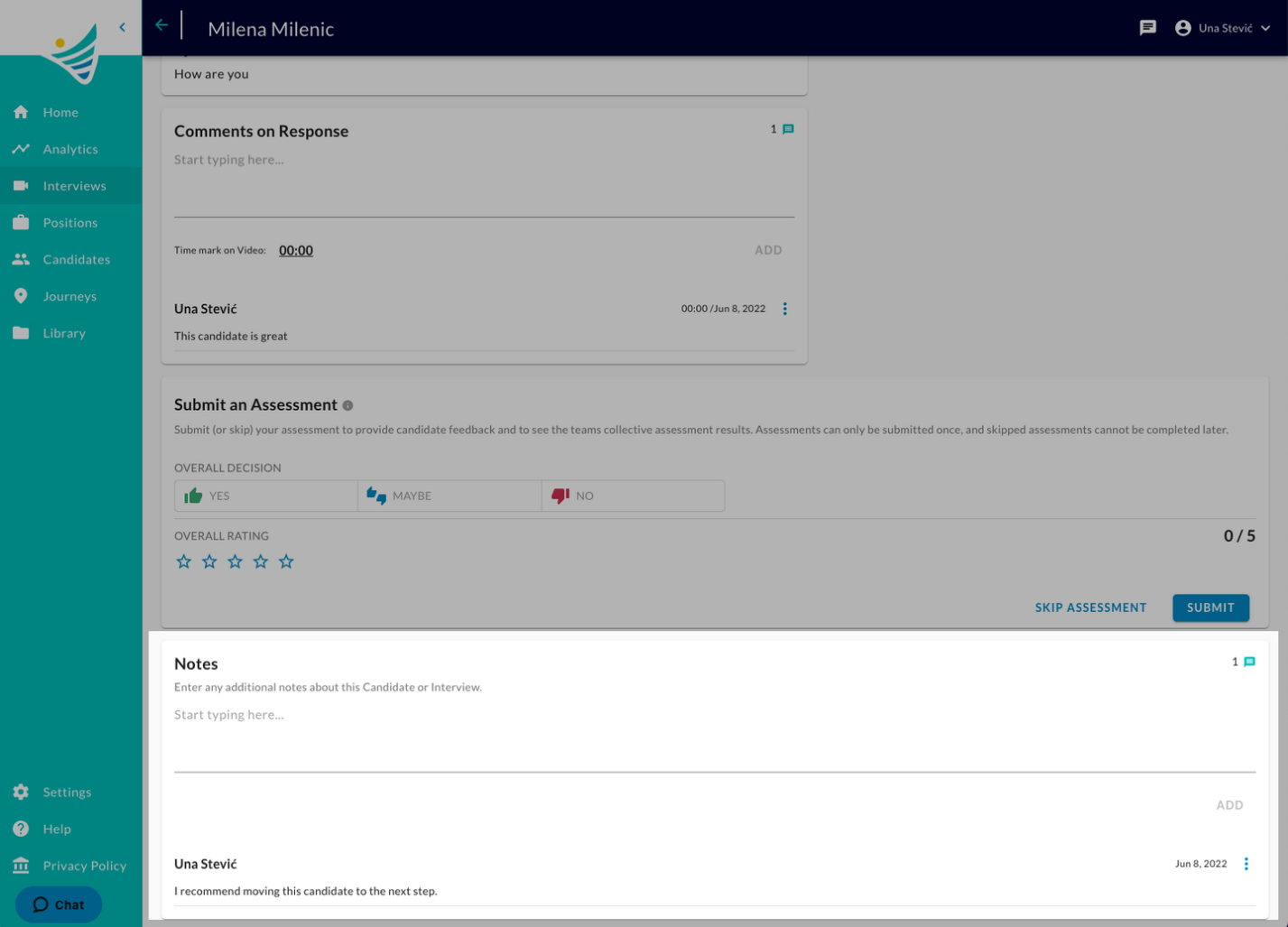Select the MAYBE overall decision
Image resolution: width=1288 pixels, height=927 pixels.
tap(449, 496)
